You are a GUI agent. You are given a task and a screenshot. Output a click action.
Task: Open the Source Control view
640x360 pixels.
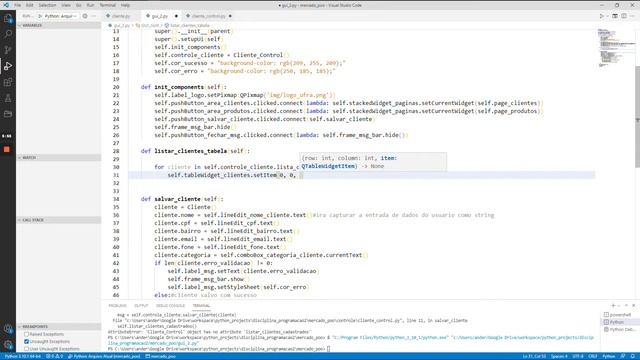click(x=8, y=50)
